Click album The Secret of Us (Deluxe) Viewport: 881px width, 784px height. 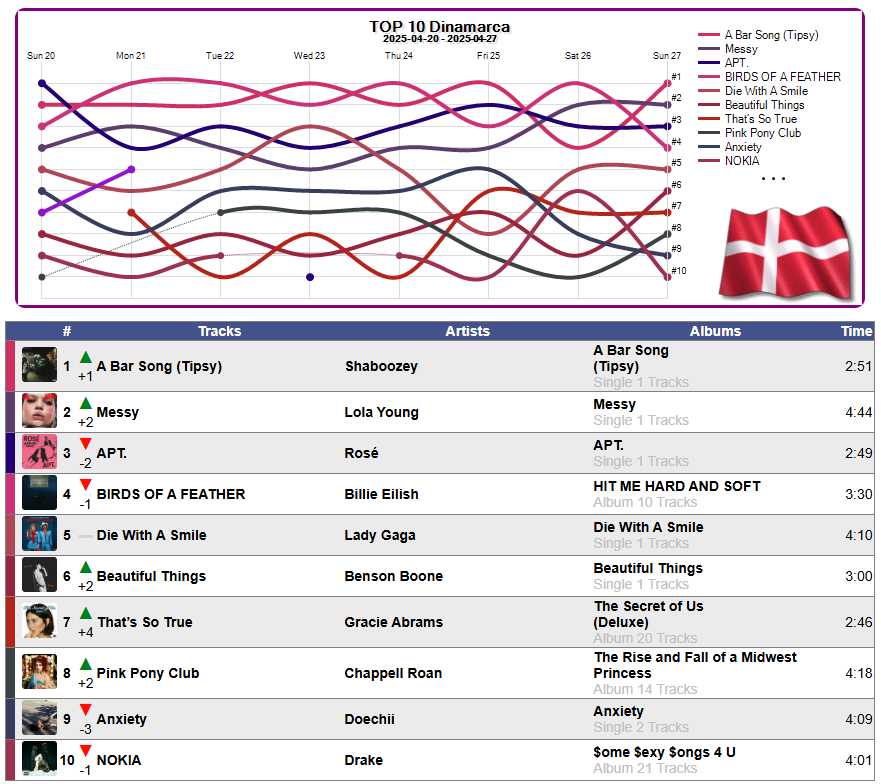[648, 614]
